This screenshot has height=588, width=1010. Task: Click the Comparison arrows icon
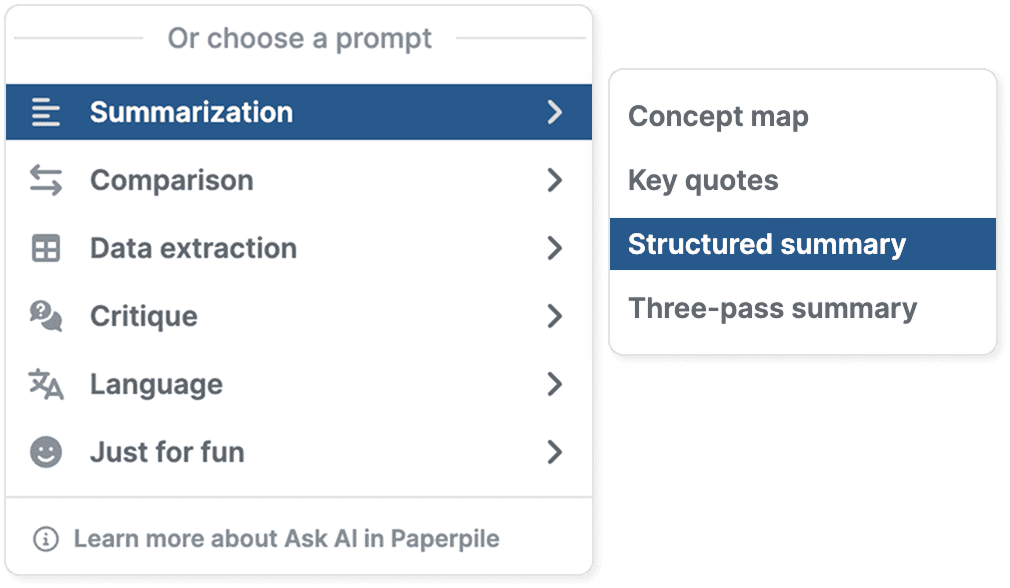(46, 181)
